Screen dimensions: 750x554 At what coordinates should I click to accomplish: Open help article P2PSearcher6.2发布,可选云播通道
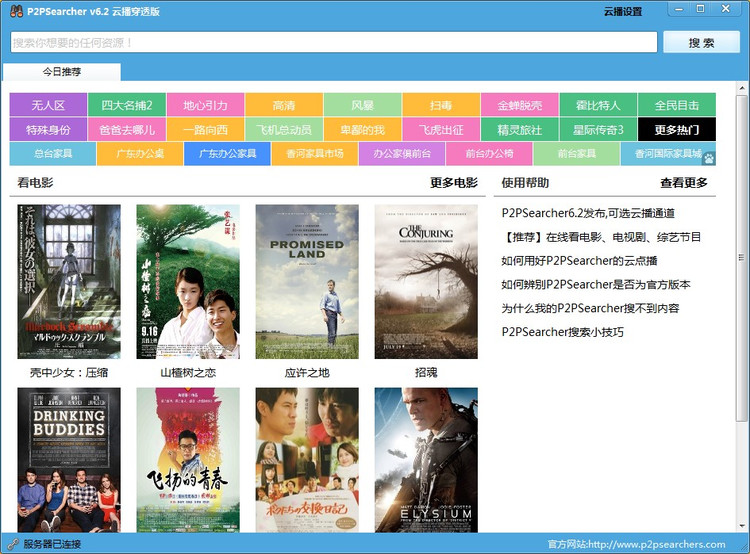(588, 213)
